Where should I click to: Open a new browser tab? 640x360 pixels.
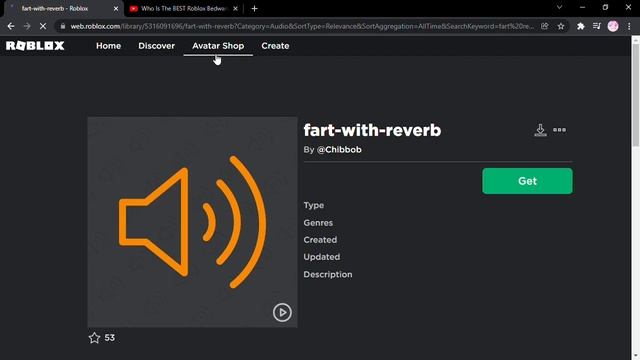254,8
